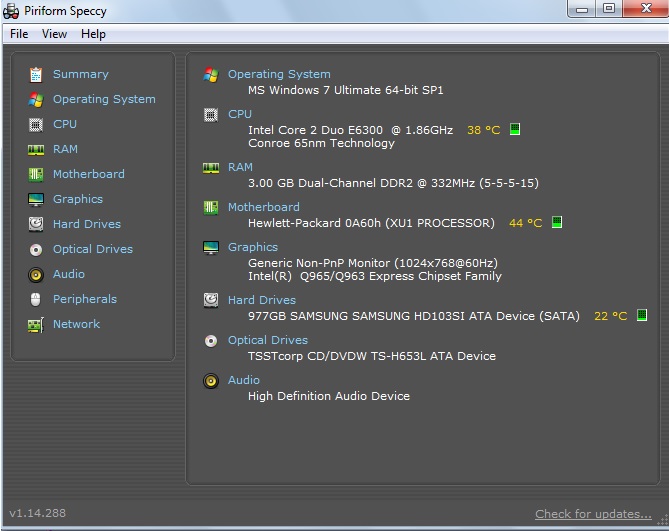Open the Operating System section in sidebar
The width and height of the screenshot is (669, 531).
[x=104, y=99]
